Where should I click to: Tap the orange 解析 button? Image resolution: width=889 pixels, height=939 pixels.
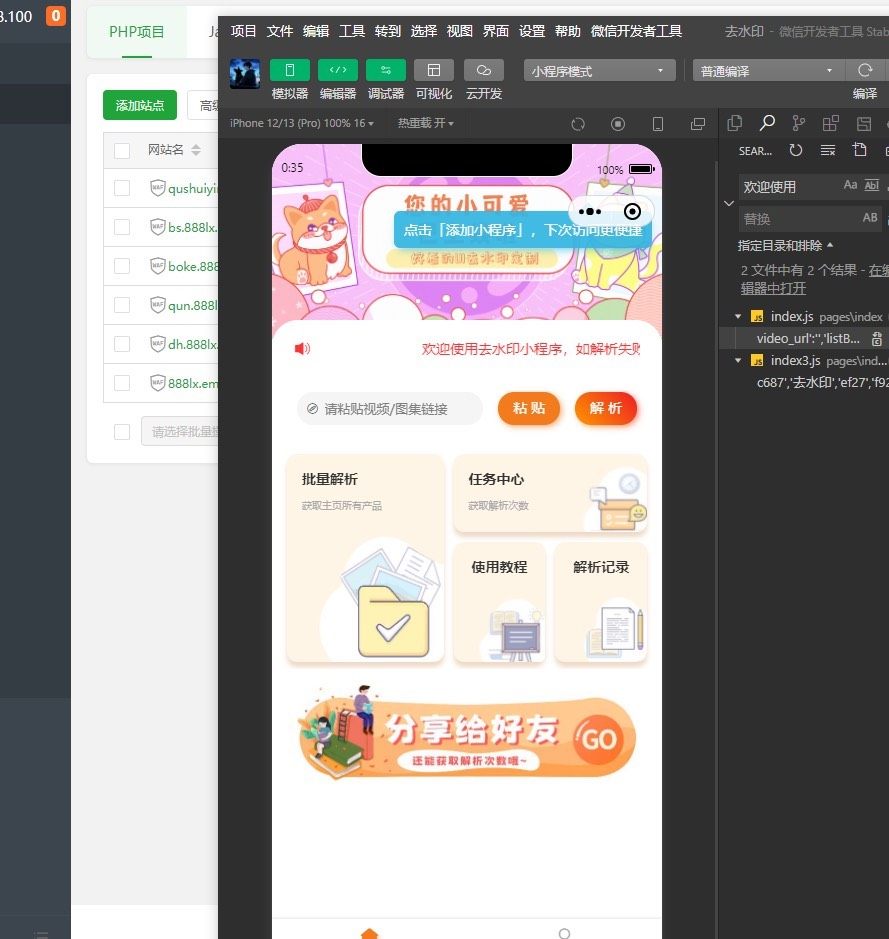coord(605,408)
